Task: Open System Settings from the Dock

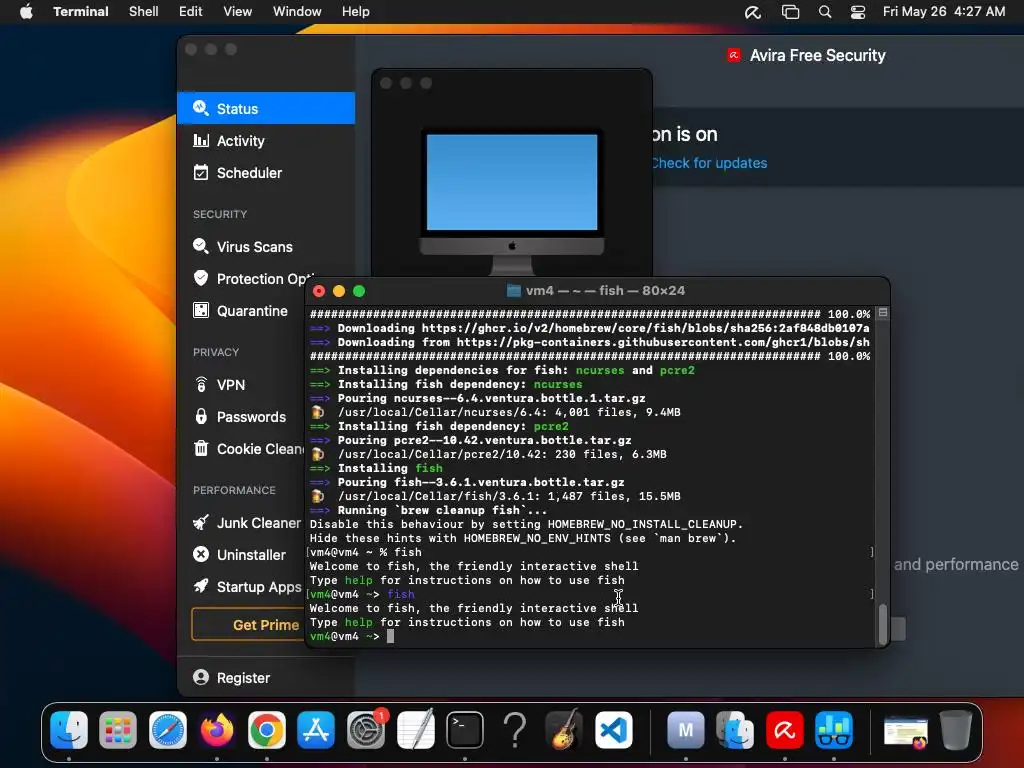Action: (x=366, y=729)
